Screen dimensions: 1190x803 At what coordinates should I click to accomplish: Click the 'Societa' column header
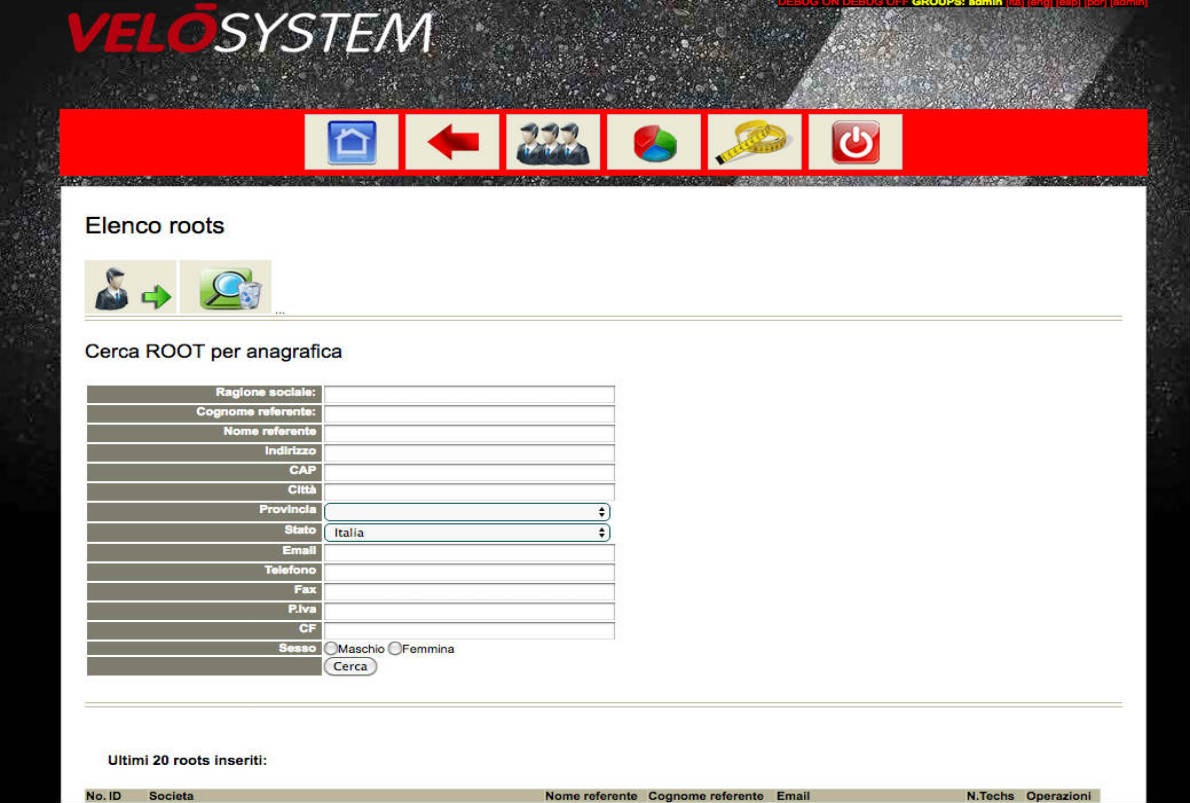click(171, 796)
